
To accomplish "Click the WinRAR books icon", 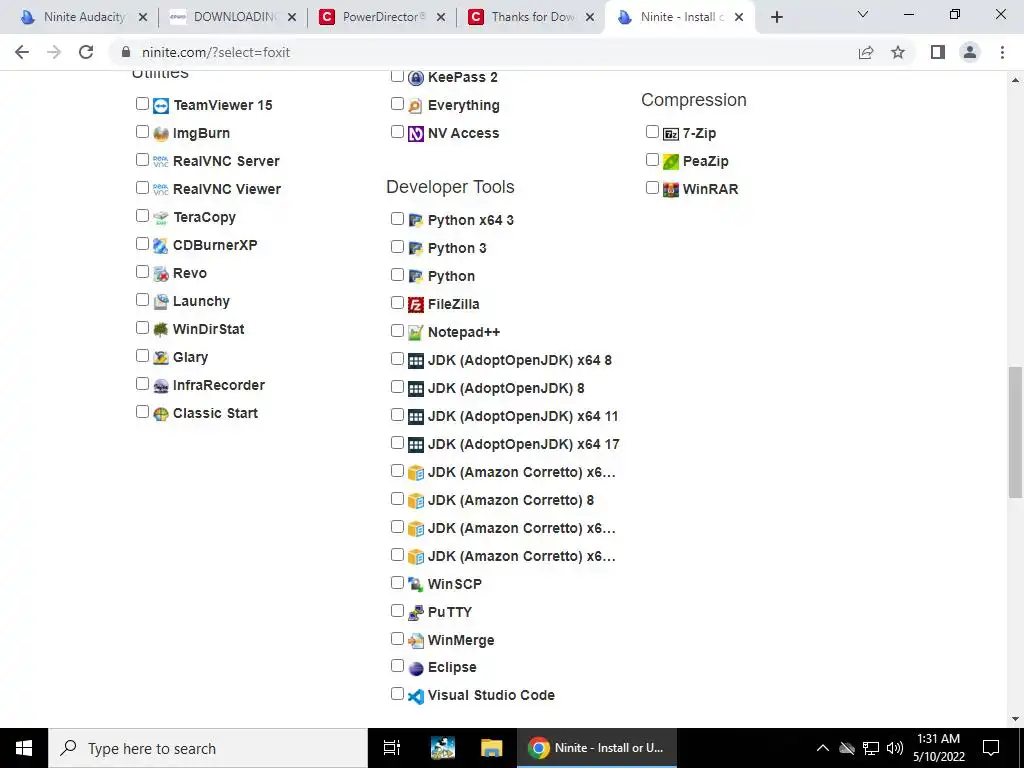I will (671, 190).
